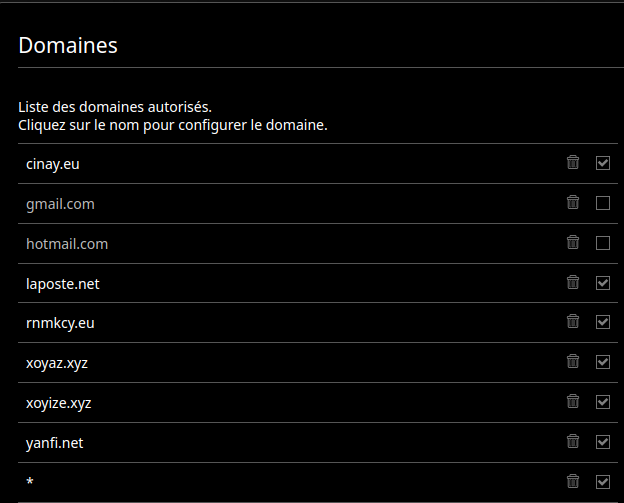Configure the laposte.net domain

(62, 283)
